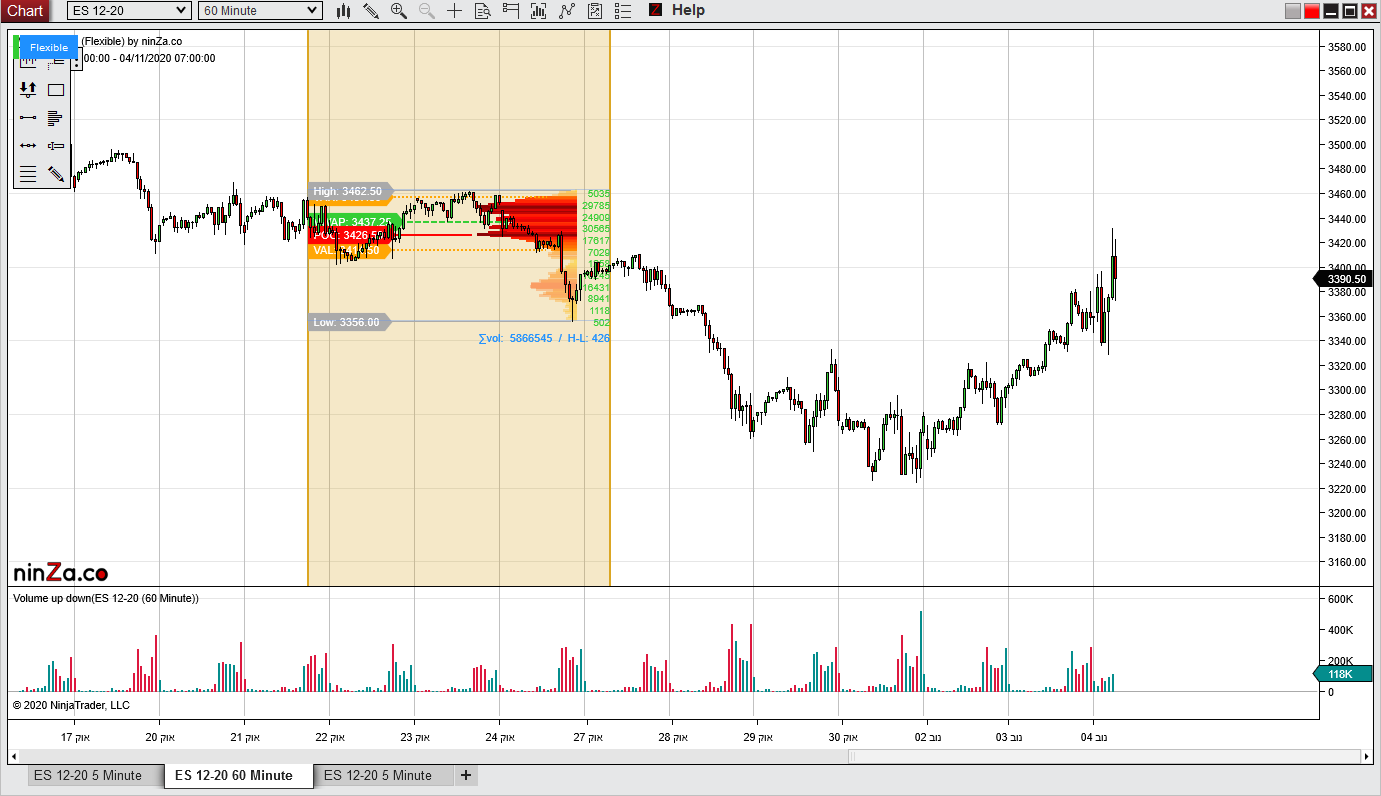Open the data box icon

pos(483,11)
